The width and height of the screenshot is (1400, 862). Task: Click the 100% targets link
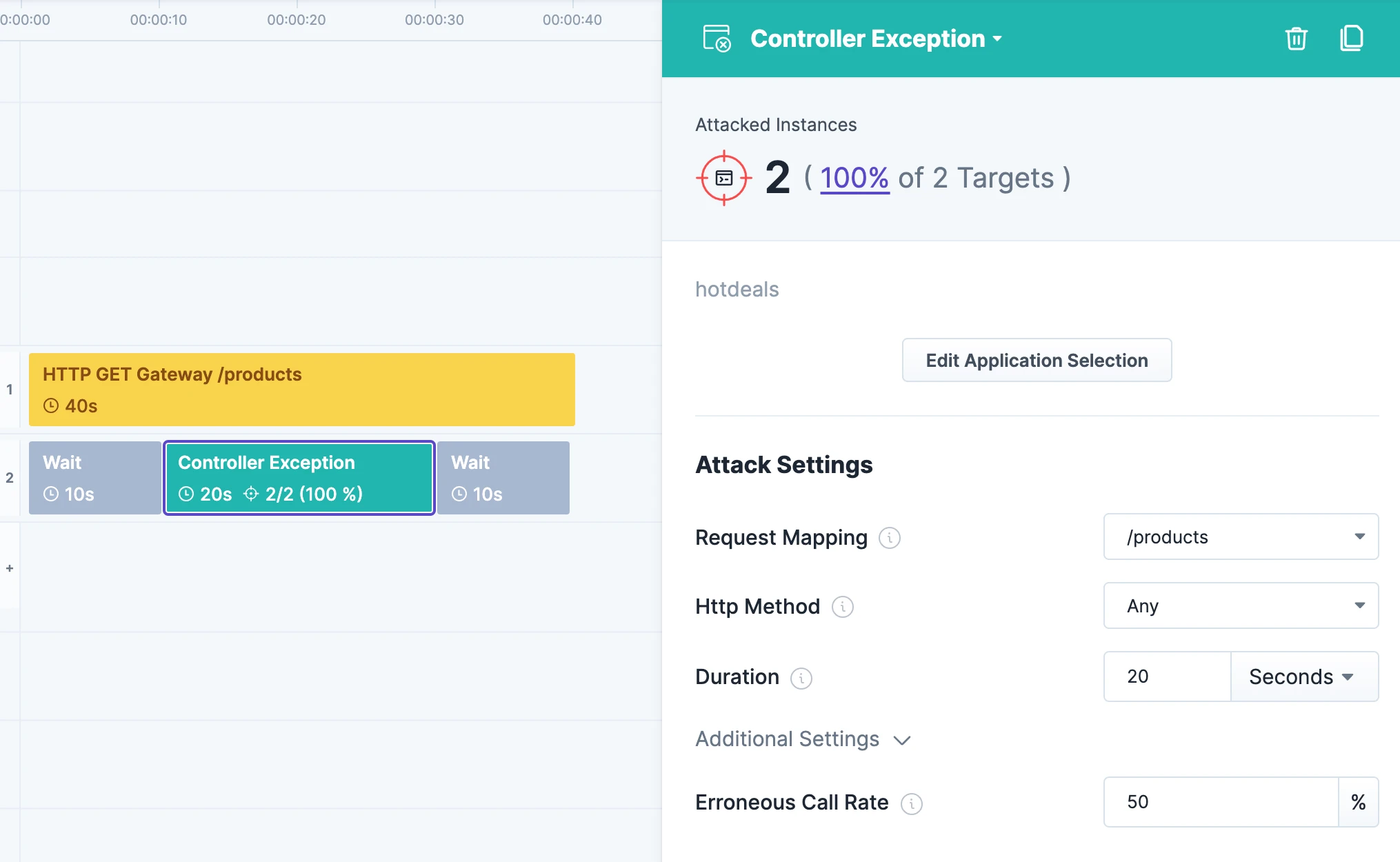[x=854, y=178]
